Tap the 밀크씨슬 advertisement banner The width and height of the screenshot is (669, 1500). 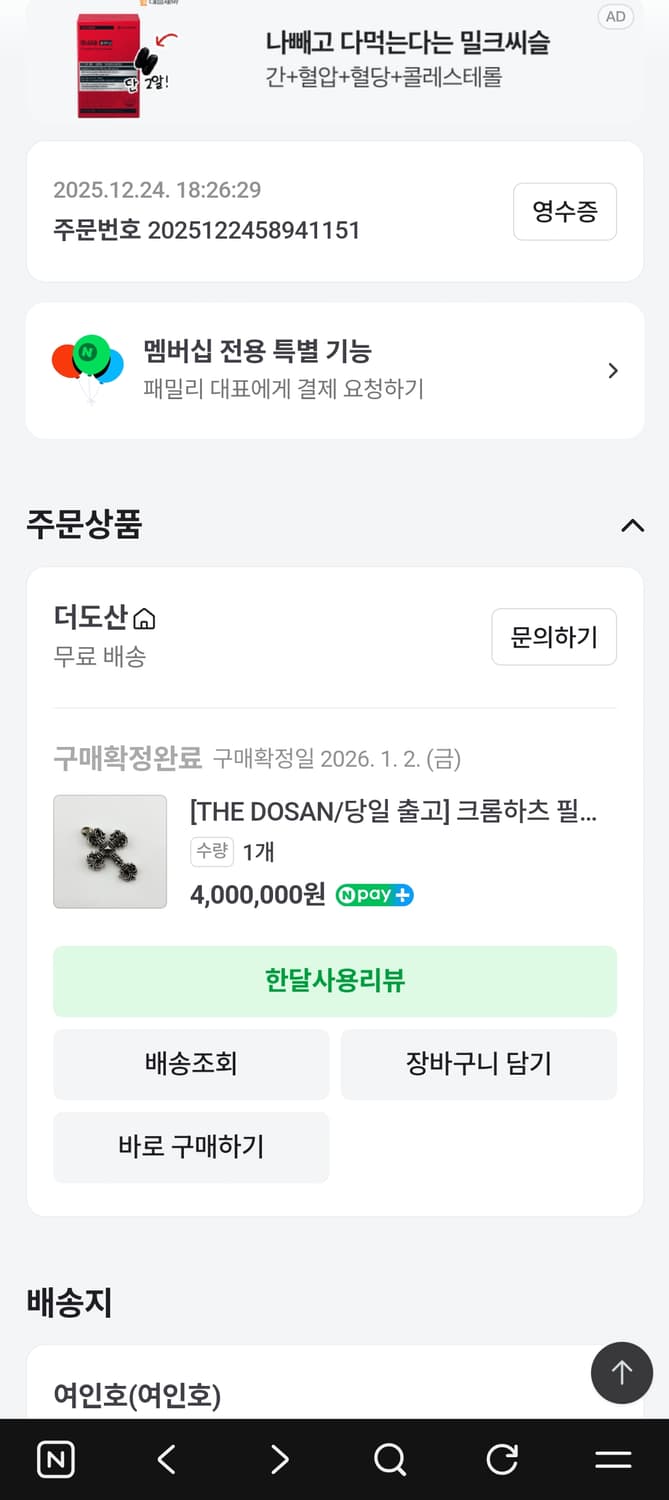pos(335,62)
